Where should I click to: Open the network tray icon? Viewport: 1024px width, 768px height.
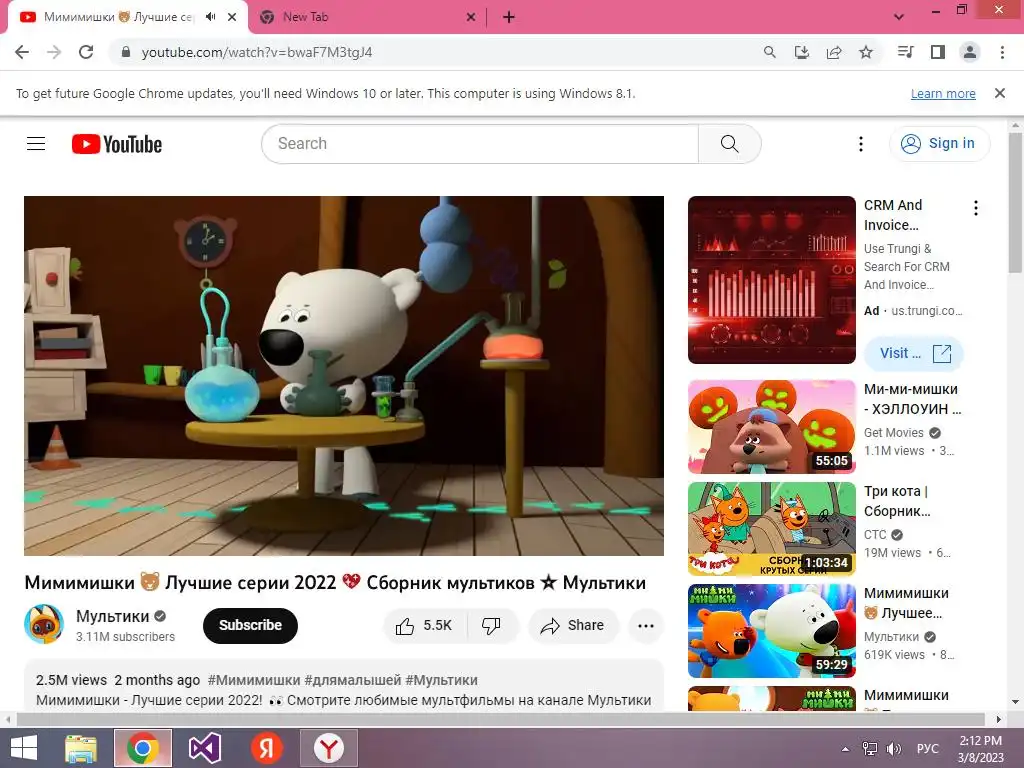pos(870,749)
